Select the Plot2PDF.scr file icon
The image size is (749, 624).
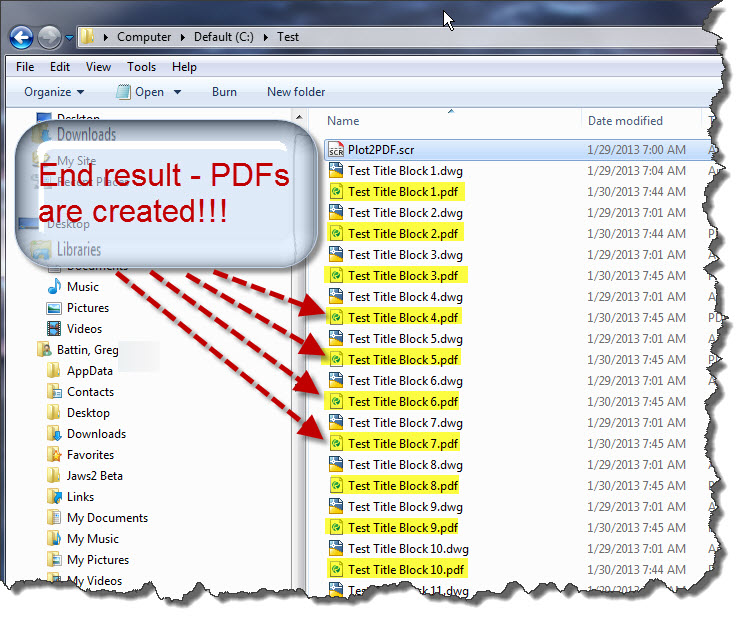click(336, 150)
